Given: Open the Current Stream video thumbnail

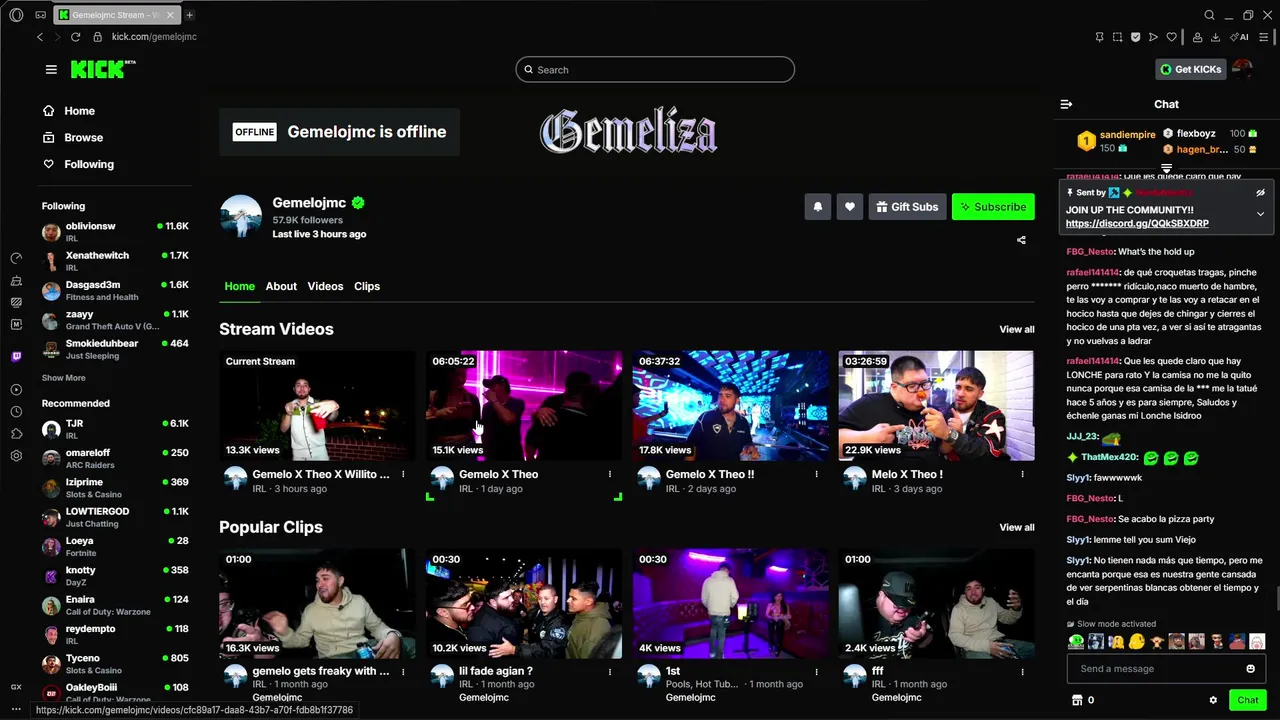Looking at the screenshot, I should (x=317, y=405).
